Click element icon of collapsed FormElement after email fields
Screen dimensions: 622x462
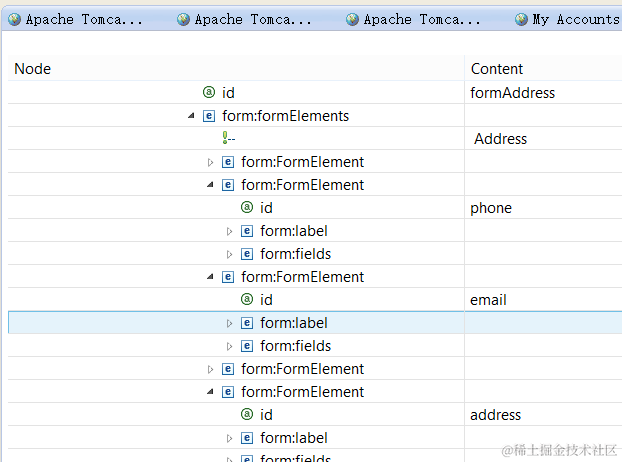click(x=228, y=369)
